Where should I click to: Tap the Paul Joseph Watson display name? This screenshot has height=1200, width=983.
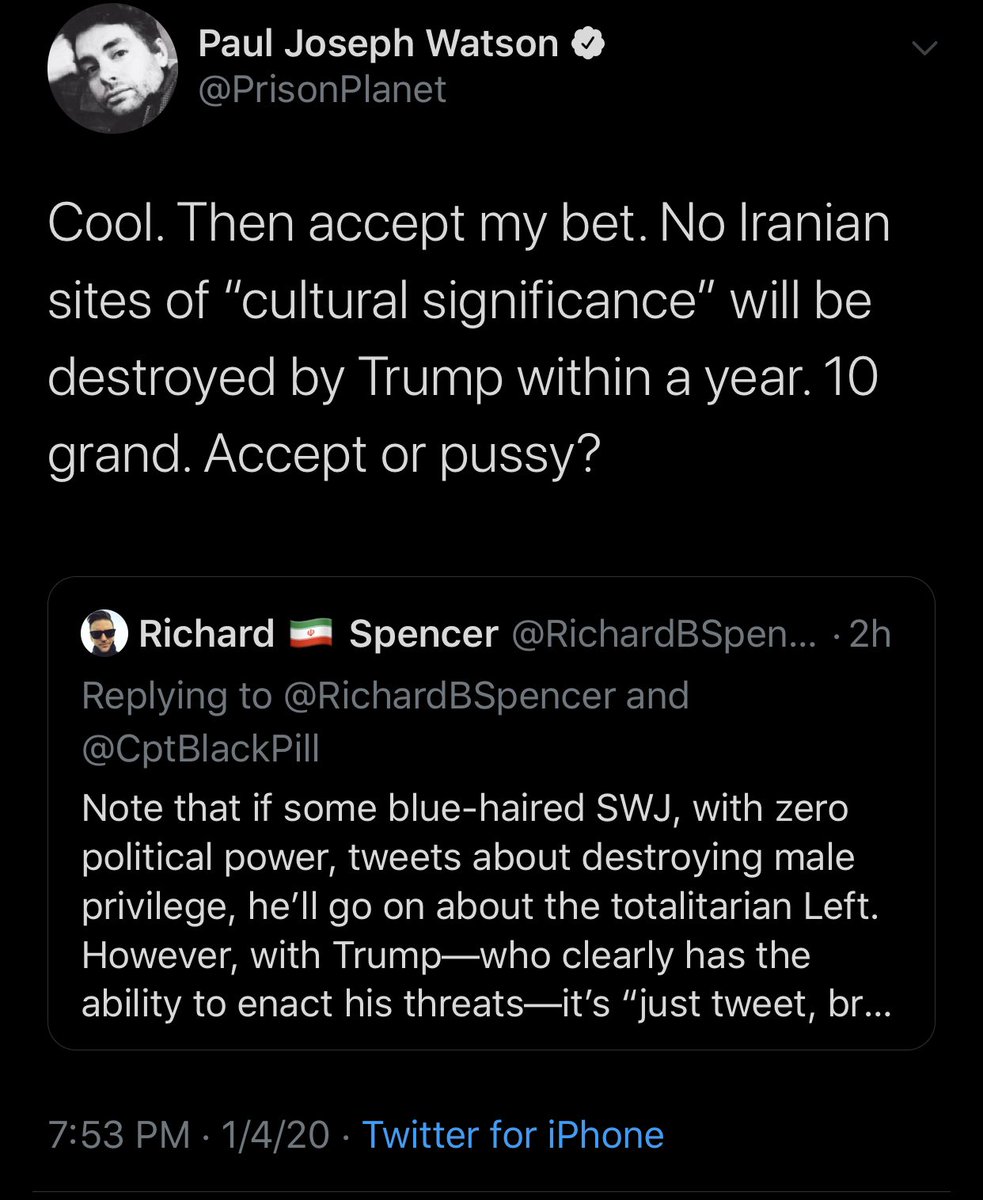[378, 43]
